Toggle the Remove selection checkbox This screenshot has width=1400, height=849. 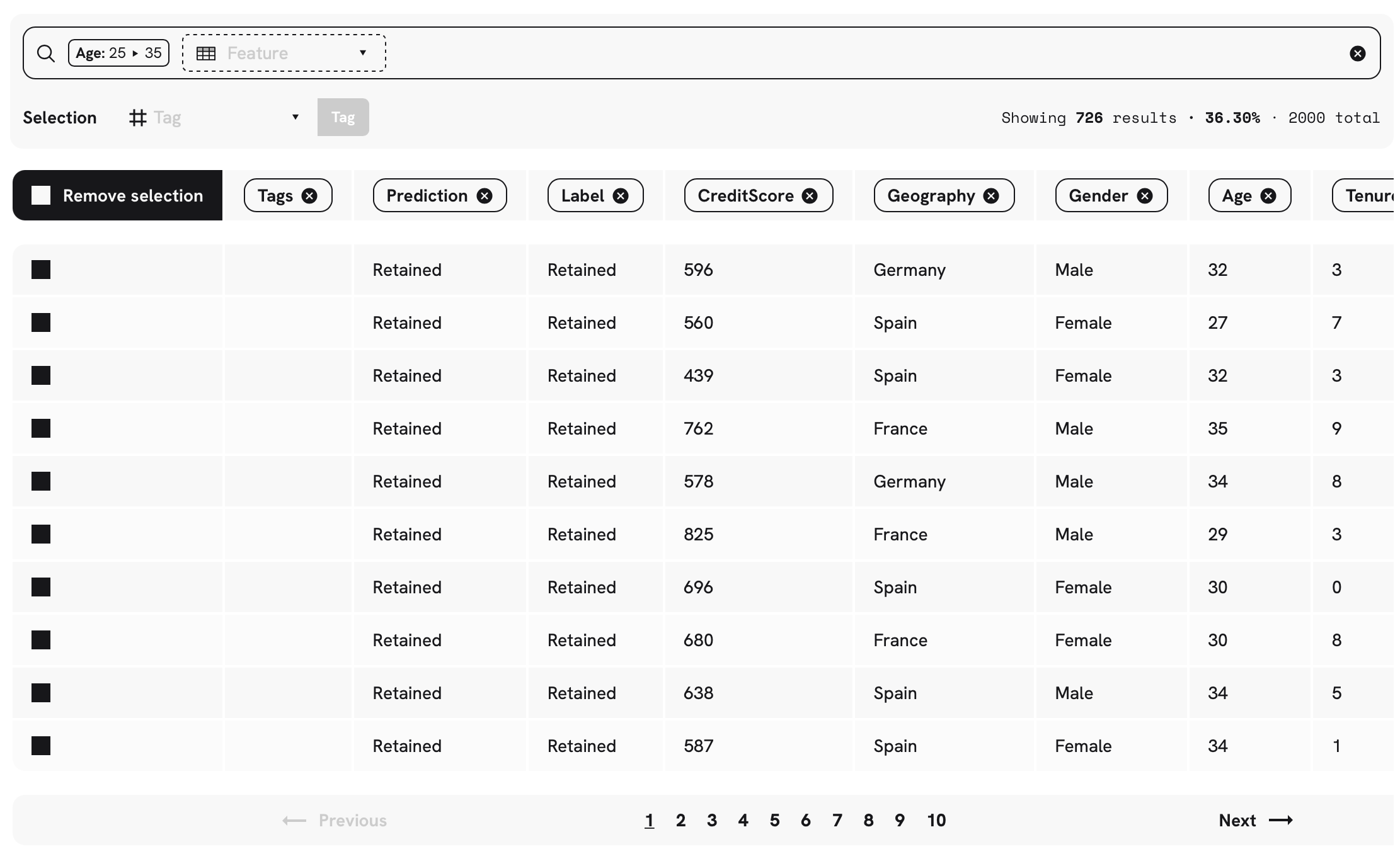[41, 195]
